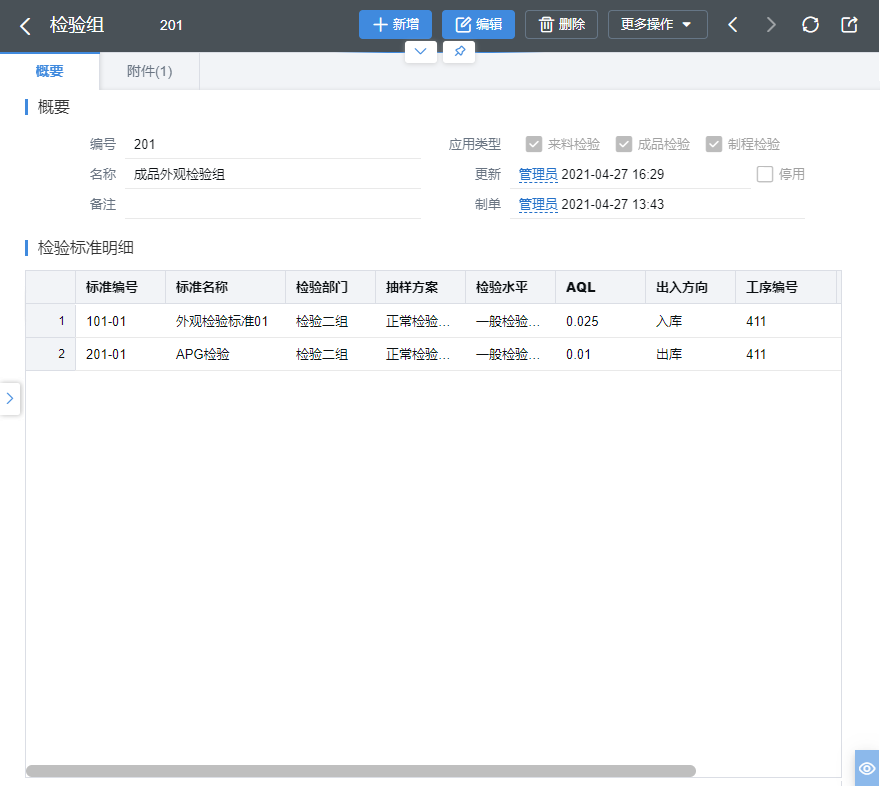The width and height of the screenshot is (880, 786).
Task: Expand the left side panel chevron
Action: click(10, 399)
